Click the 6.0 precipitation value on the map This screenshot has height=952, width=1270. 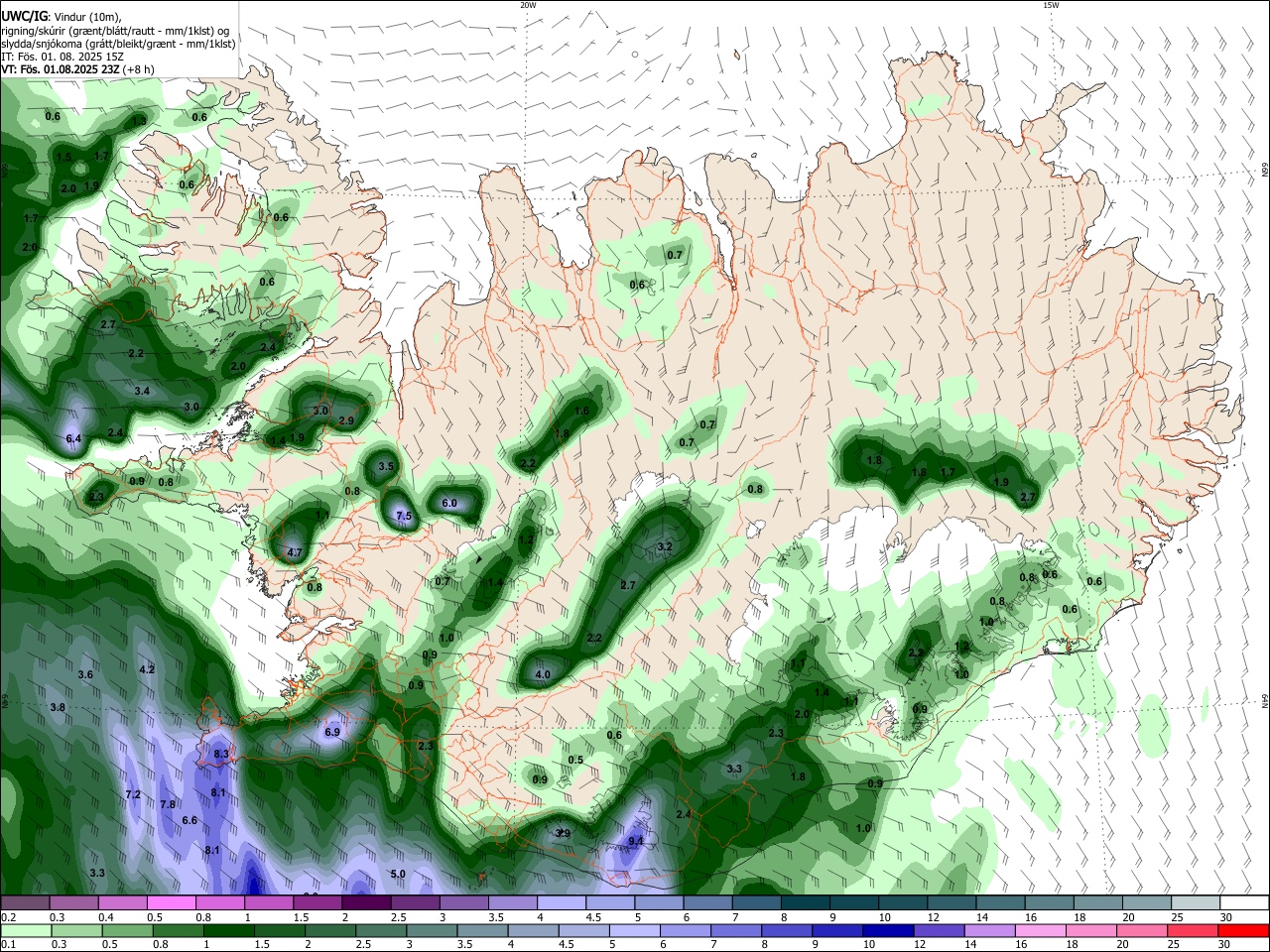pyautogui.click(x=449, y=503)
